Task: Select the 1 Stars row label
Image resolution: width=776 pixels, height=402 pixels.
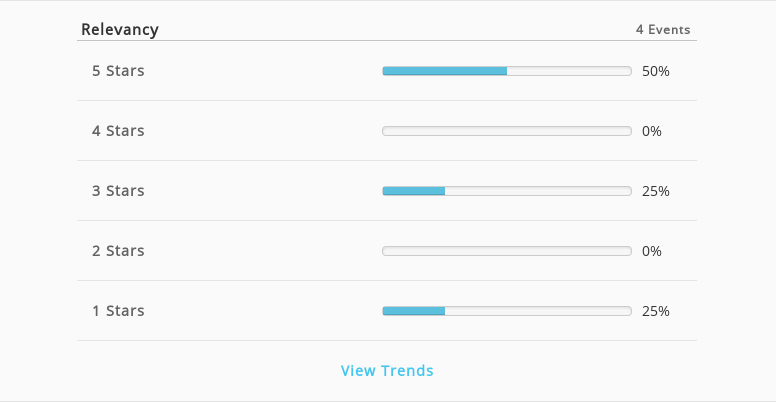Action: tap(118, 310)
